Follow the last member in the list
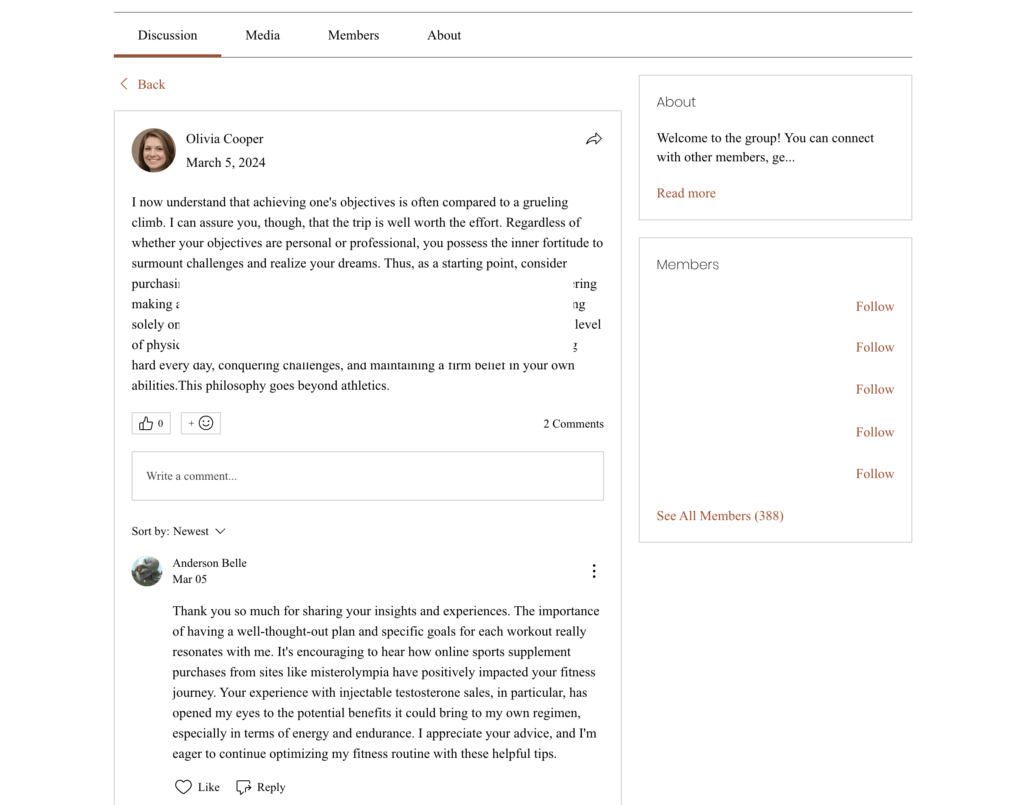Viewport: 1024px width, 805px height. 874,474
